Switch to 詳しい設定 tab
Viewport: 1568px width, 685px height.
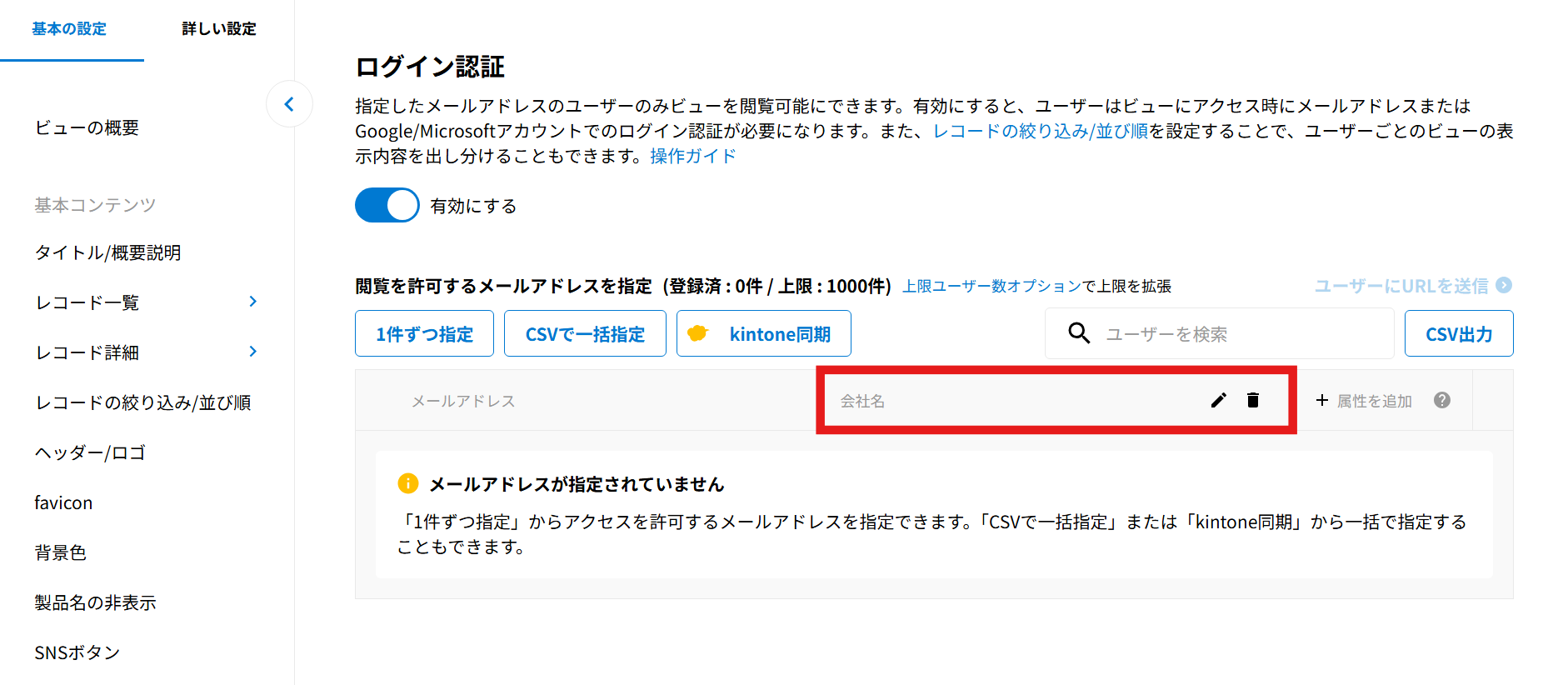coord(219,29)
